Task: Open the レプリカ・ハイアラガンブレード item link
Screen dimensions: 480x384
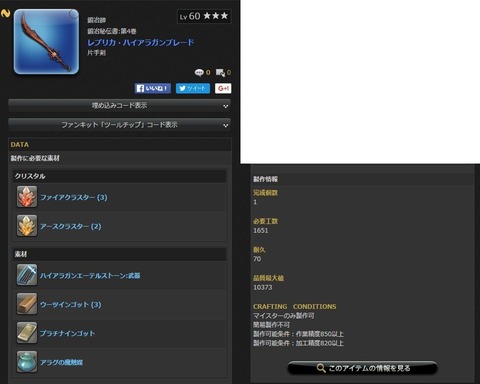Action: (x=140, y=43)
